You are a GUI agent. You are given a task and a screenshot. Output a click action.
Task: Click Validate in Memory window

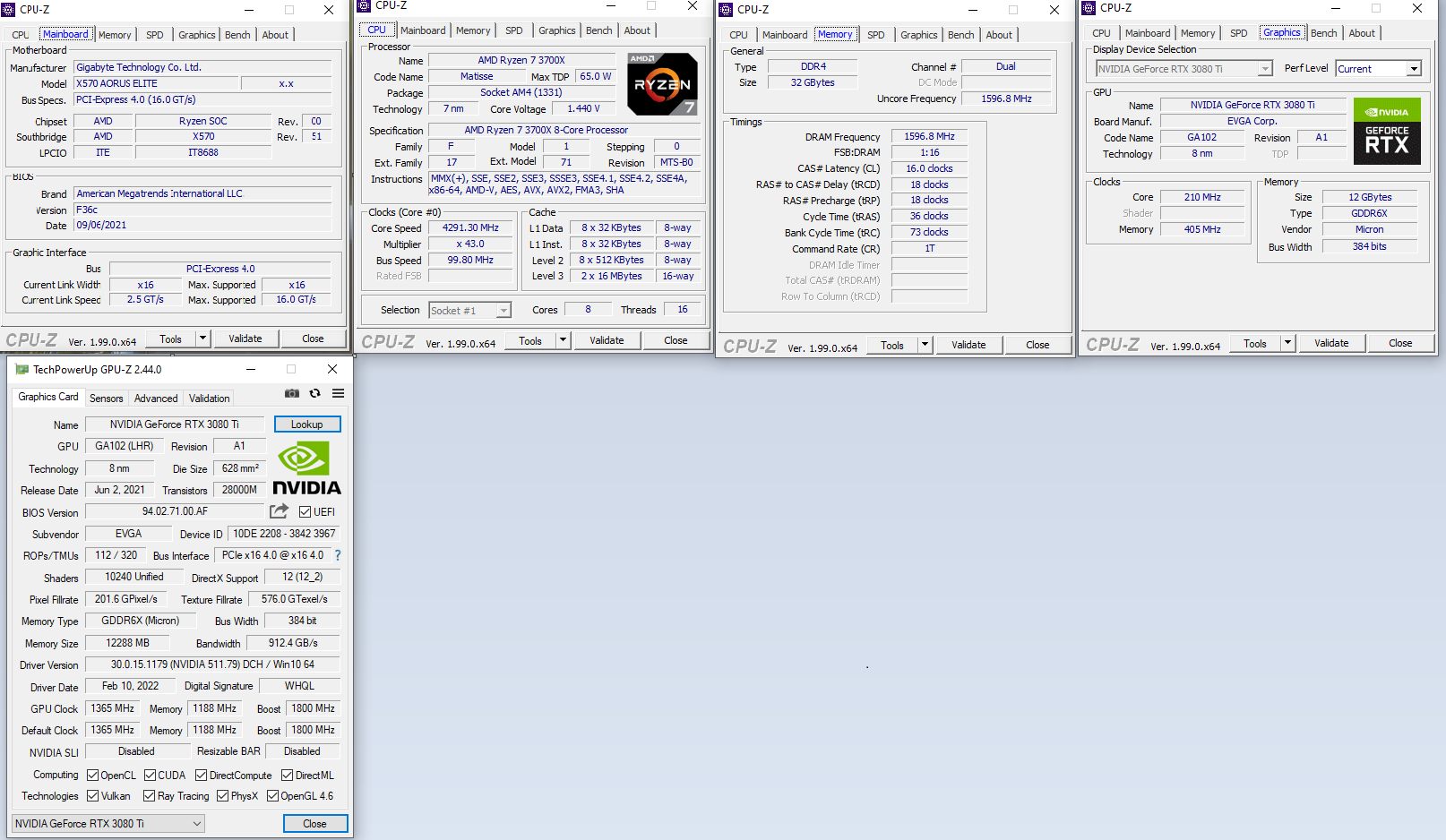tap(968, 345)
